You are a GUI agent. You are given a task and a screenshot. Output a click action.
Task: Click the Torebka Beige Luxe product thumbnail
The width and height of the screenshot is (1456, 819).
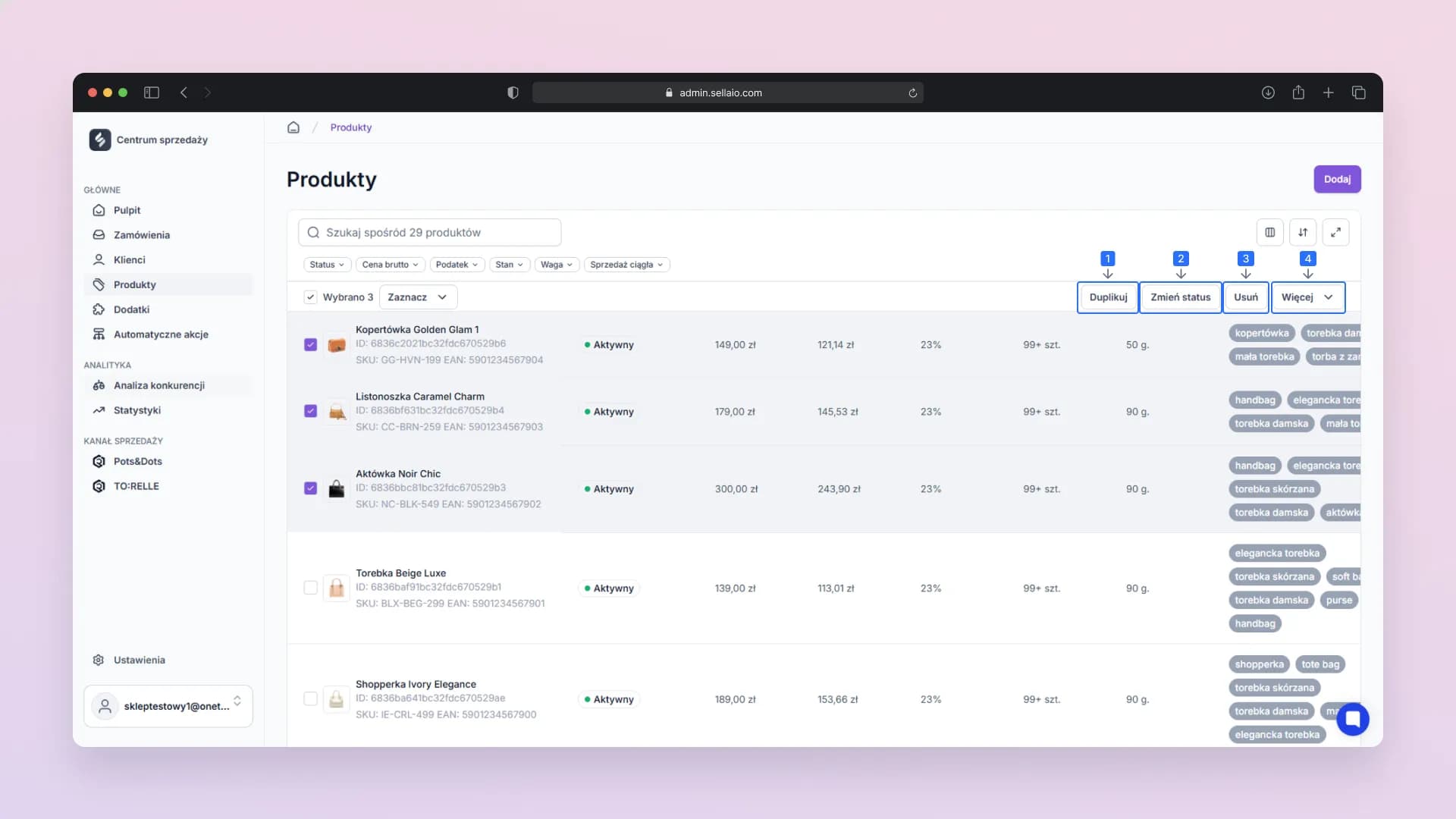coord(337,588)
